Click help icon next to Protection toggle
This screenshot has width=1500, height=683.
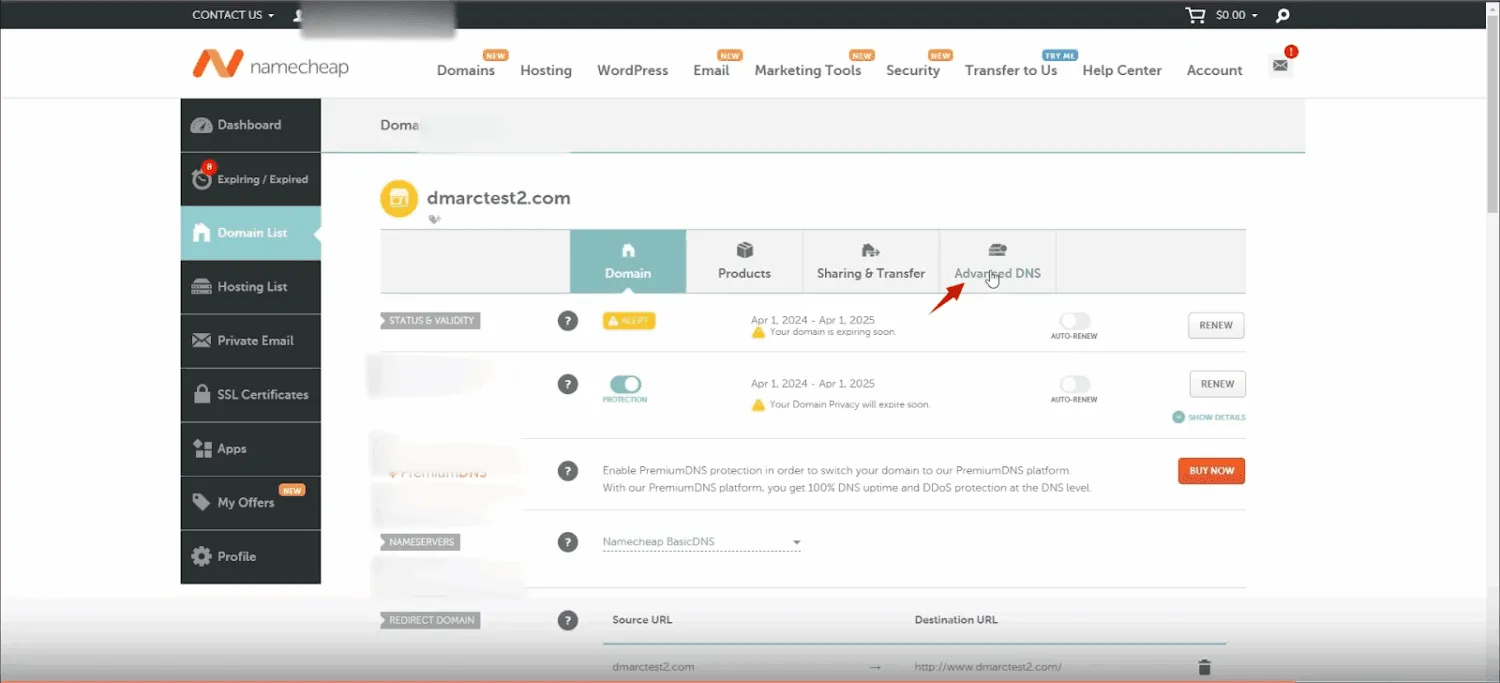pyautogui.click(x=568, y=384)
